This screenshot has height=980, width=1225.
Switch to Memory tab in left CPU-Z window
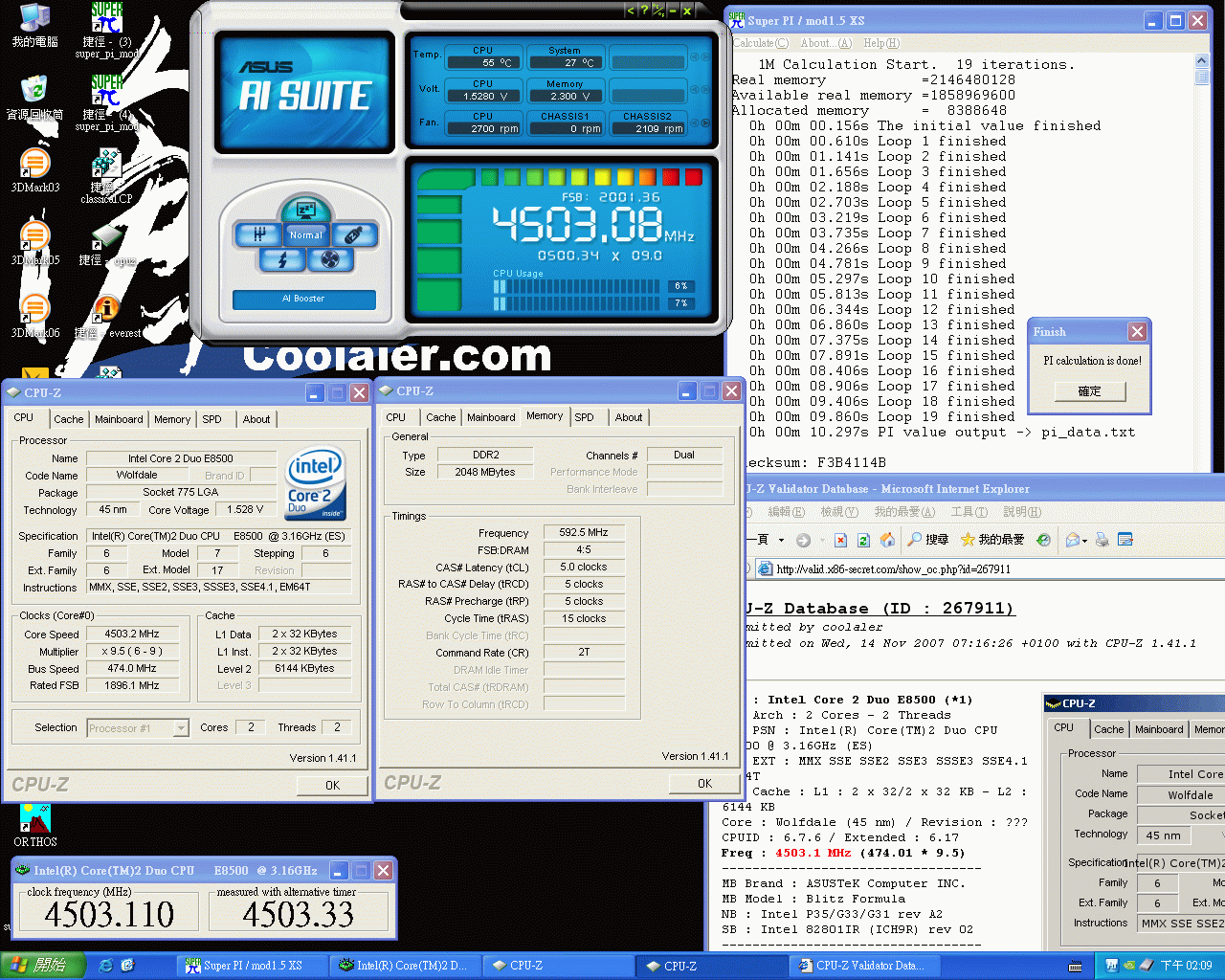[172, 419]
